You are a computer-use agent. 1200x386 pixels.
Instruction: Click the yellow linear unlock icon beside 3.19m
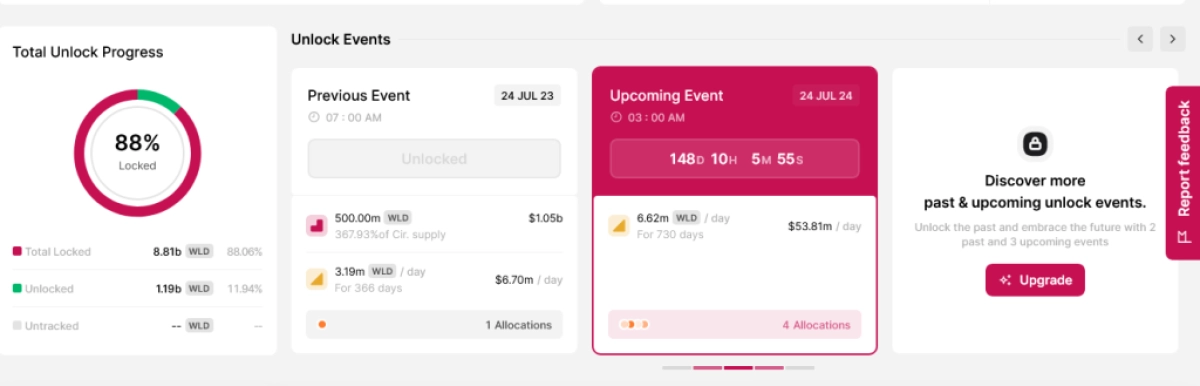pos(316,278)
